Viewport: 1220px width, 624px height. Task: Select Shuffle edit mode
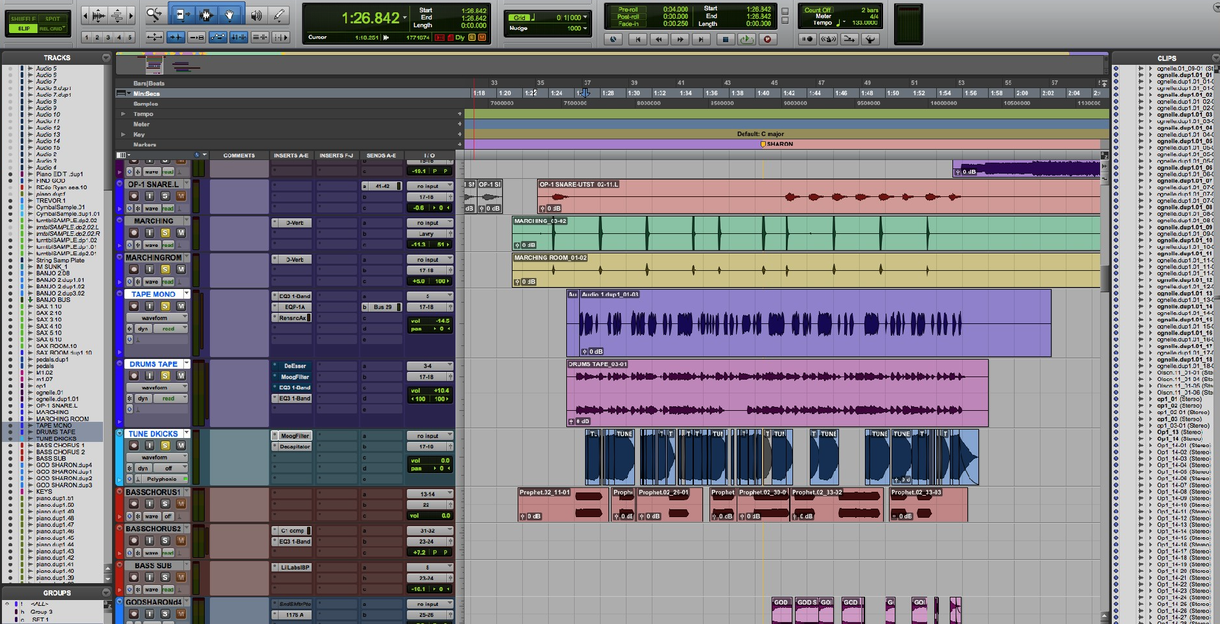(22, 19)
